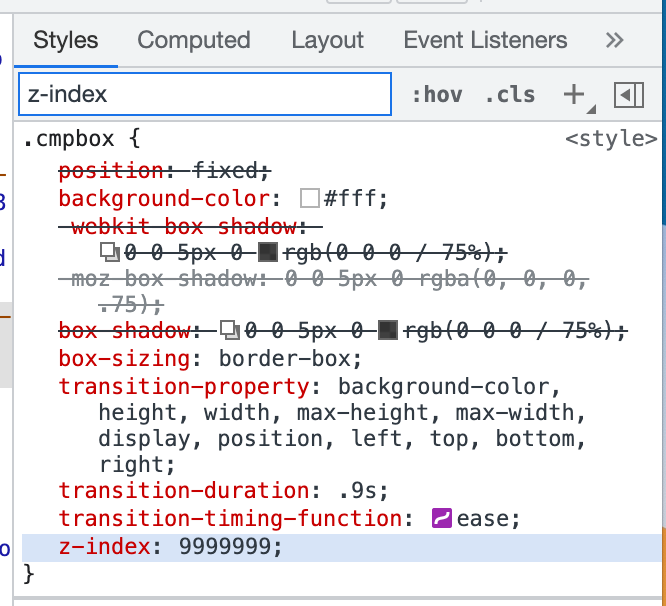This screenshot has width=666, height=606.
Task: Open the ease timing function editor icon
Action: point(442,519)
